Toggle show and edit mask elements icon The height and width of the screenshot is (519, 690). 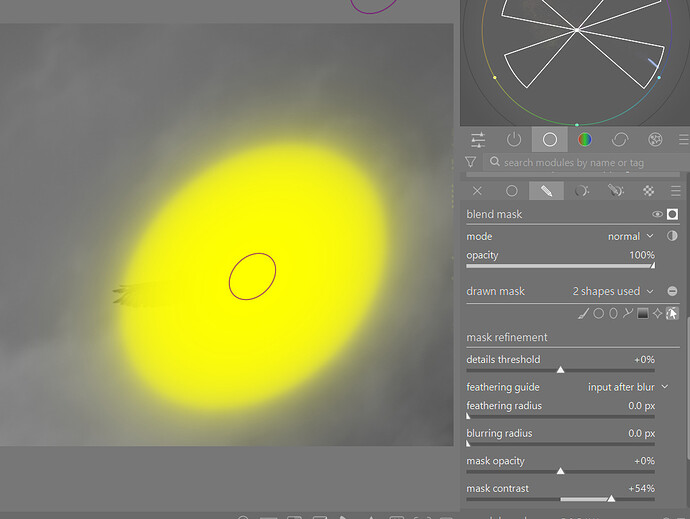pyautogui.click(x=672, y=313)
